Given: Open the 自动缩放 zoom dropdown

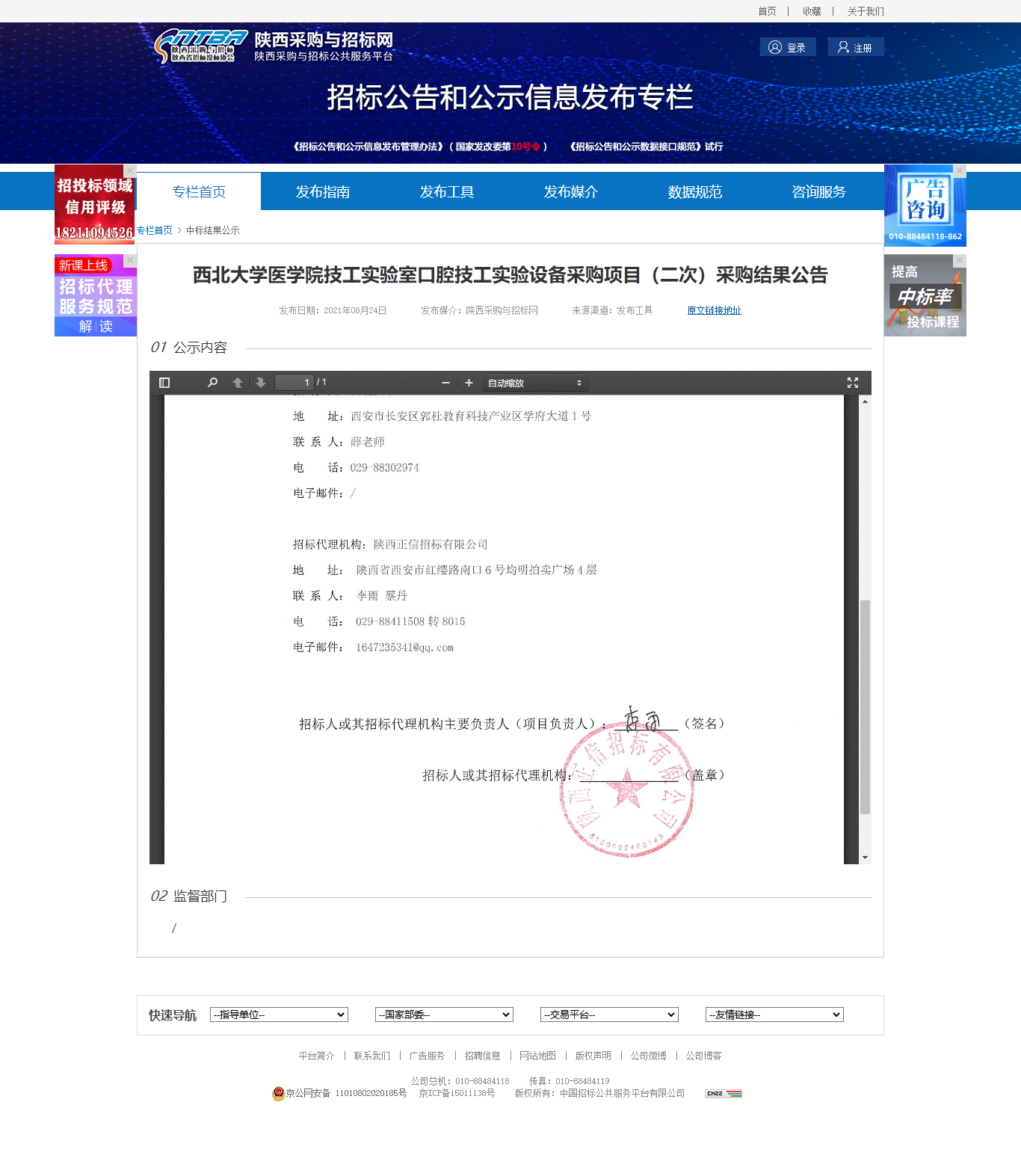Looking at the screenshot, I should coord(534,383).
